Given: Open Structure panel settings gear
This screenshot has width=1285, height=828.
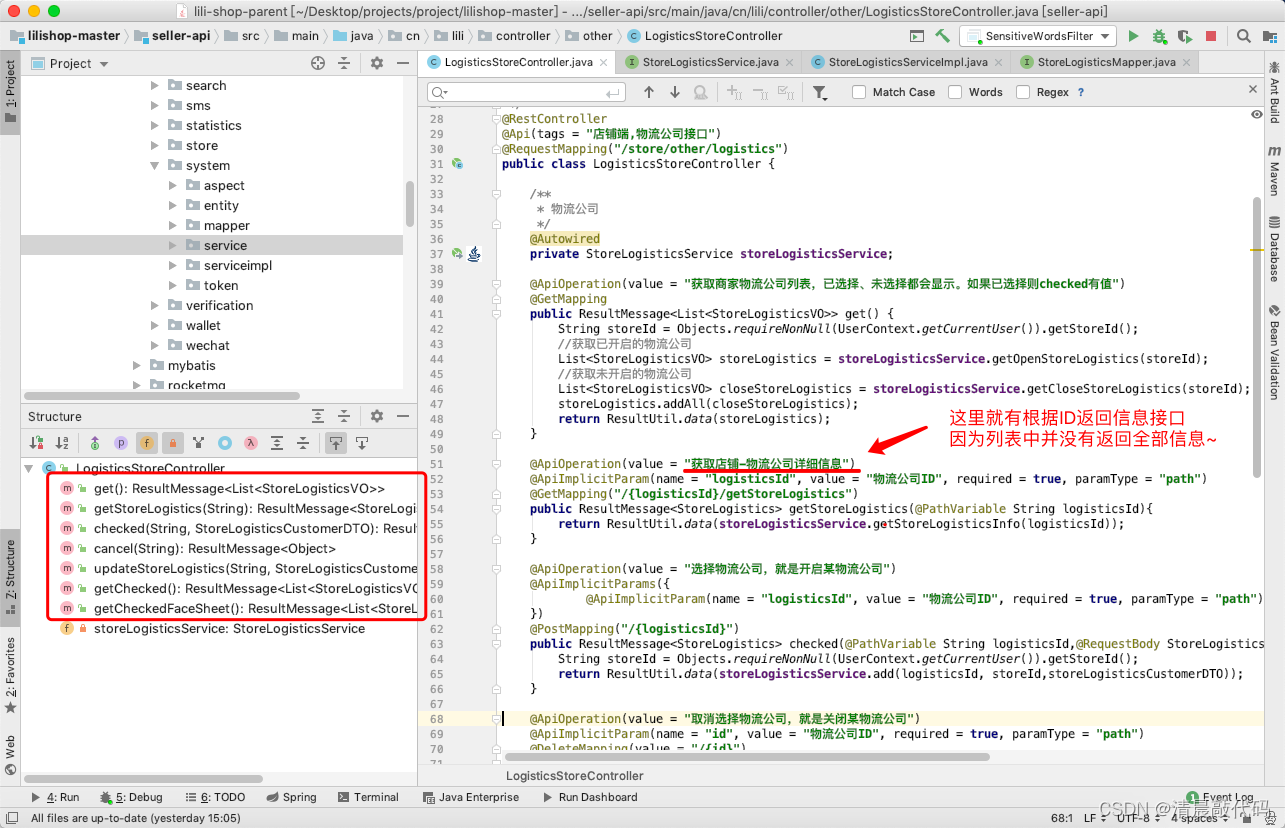Looking at the screenshot, I should (x=377, y=416).
